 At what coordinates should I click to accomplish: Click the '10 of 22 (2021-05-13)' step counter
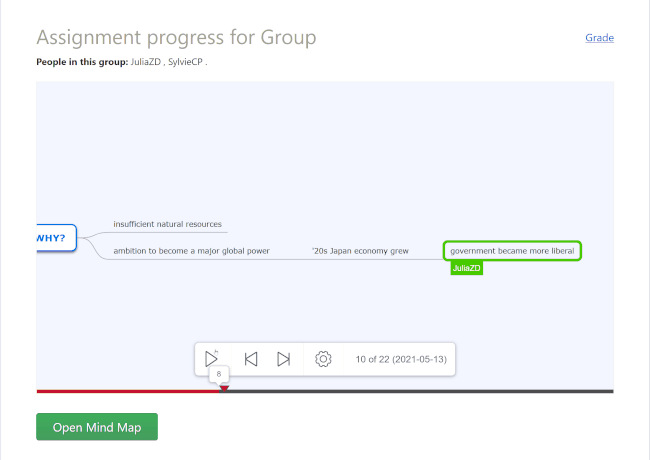[x=400, y=359]
